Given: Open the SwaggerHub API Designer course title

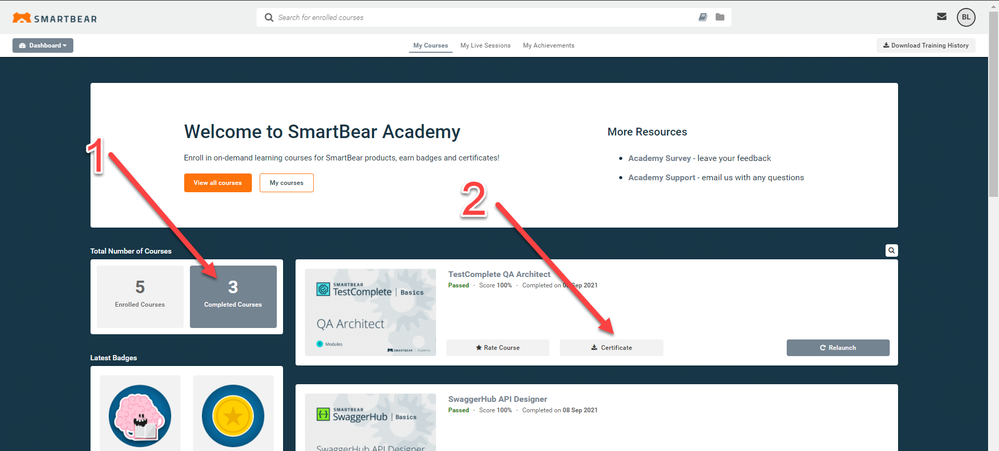Looking at the screenshot, I should 498,399.
